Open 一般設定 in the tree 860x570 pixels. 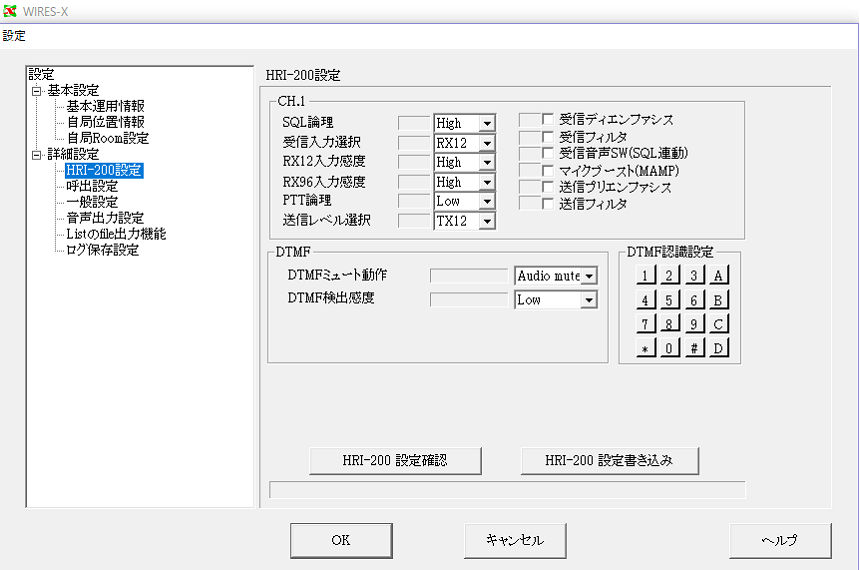[x=92, y=202]
